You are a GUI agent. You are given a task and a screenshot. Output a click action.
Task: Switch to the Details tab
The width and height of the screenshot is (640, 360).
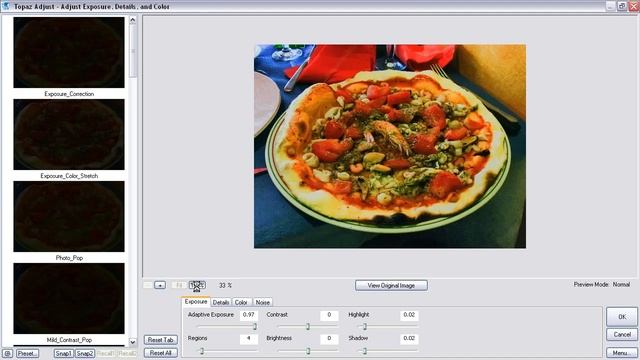tap(221, 302)
